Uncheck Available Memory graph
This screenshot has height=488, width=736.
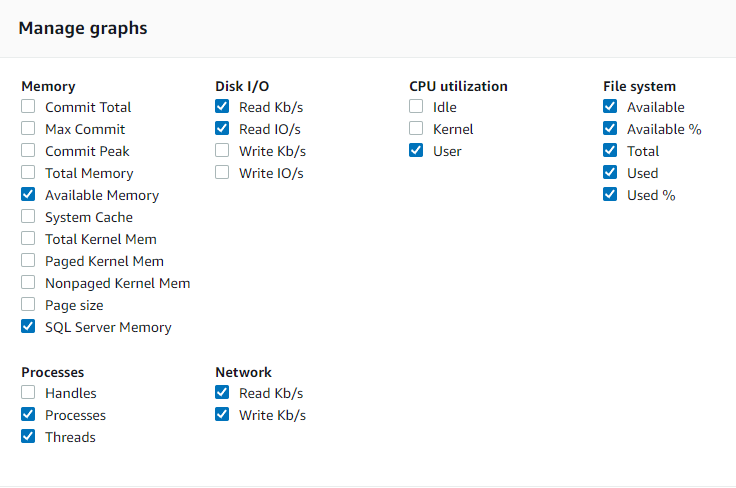click(x=29, y=195)
